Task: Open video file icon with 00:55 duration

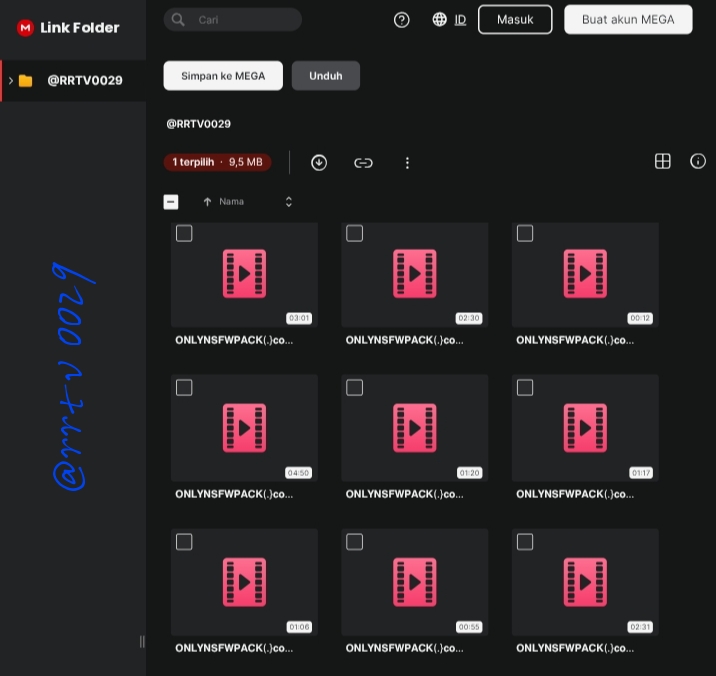Action: 415,582
